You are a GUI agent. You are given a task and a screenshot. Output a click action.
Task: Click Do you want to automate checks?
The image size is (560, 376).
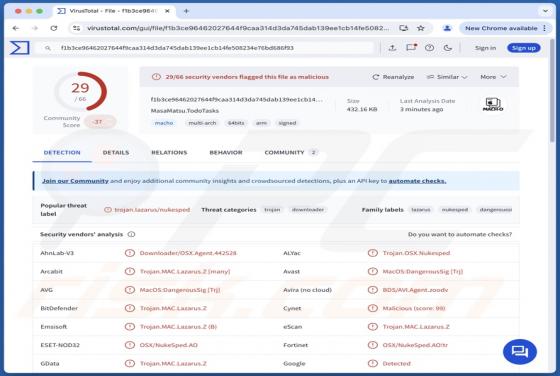(460, 234)
